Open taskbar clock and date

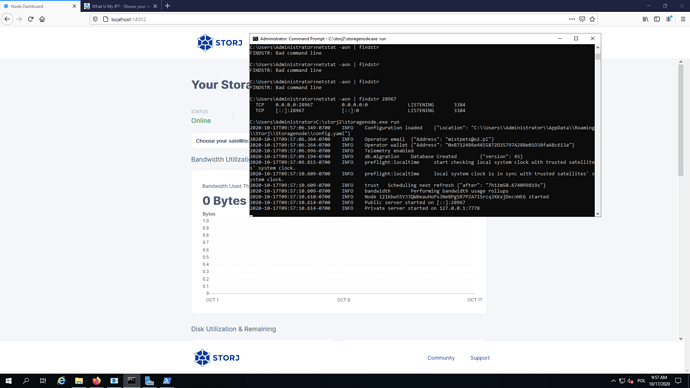click(659, 381)
